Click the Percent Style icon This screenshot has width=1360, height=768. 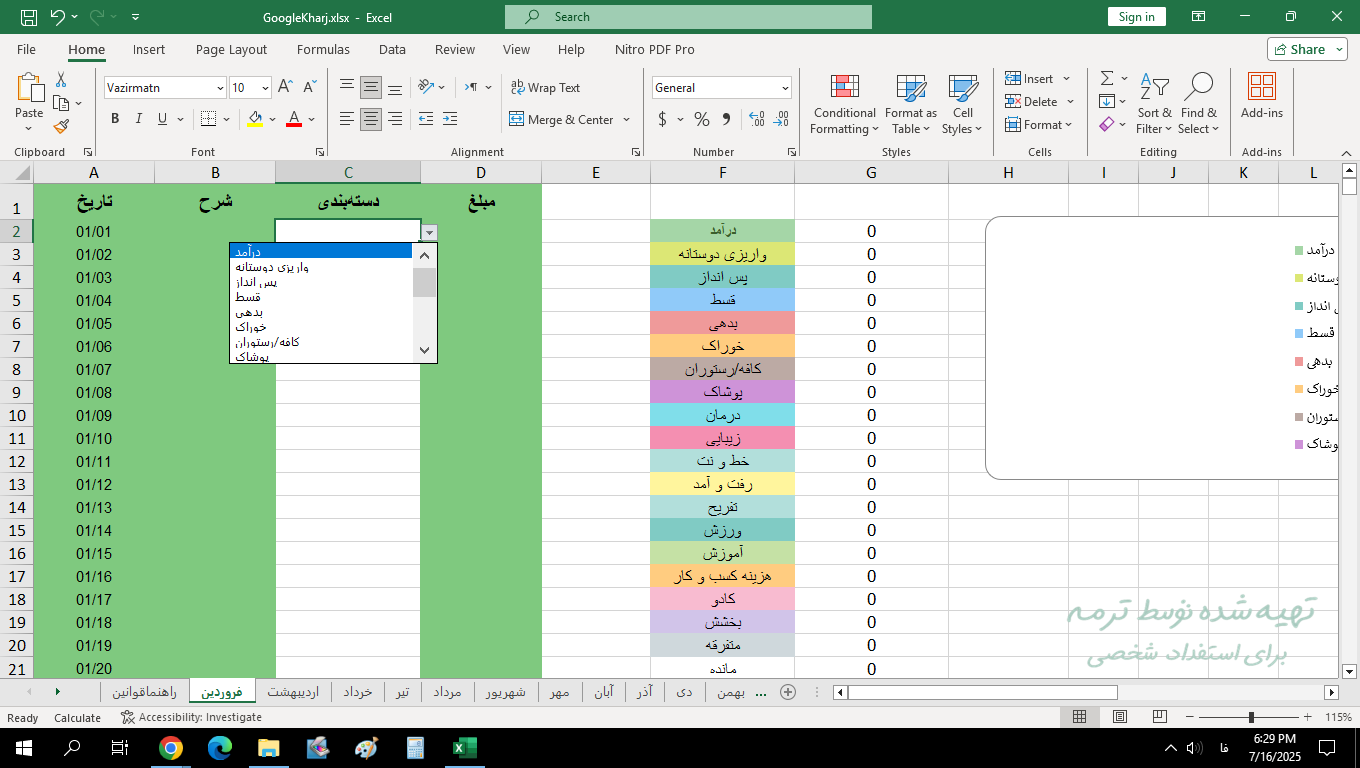(x=702, y=120)
